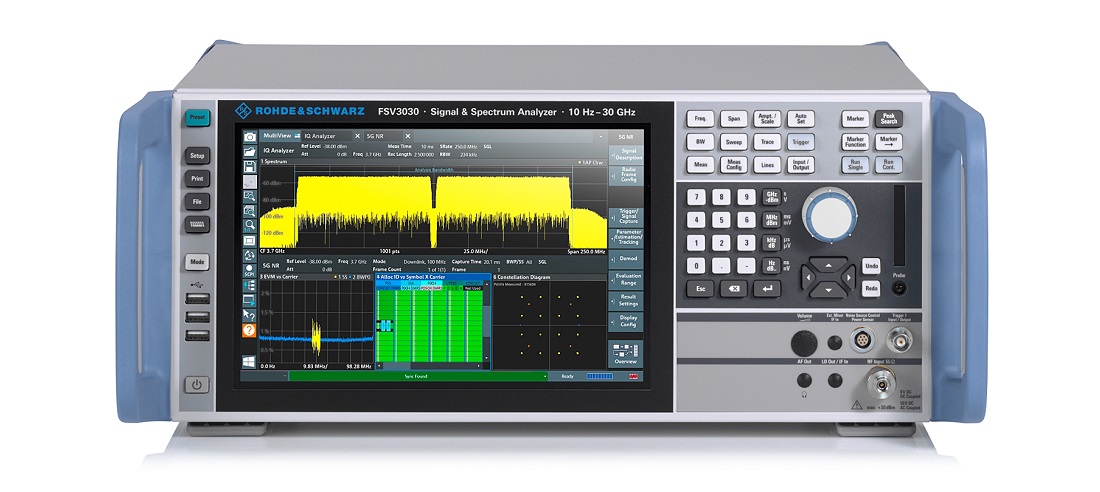Open the Signal Description softkey
This screenshot has width=1100, height=492.
(626, 154)
